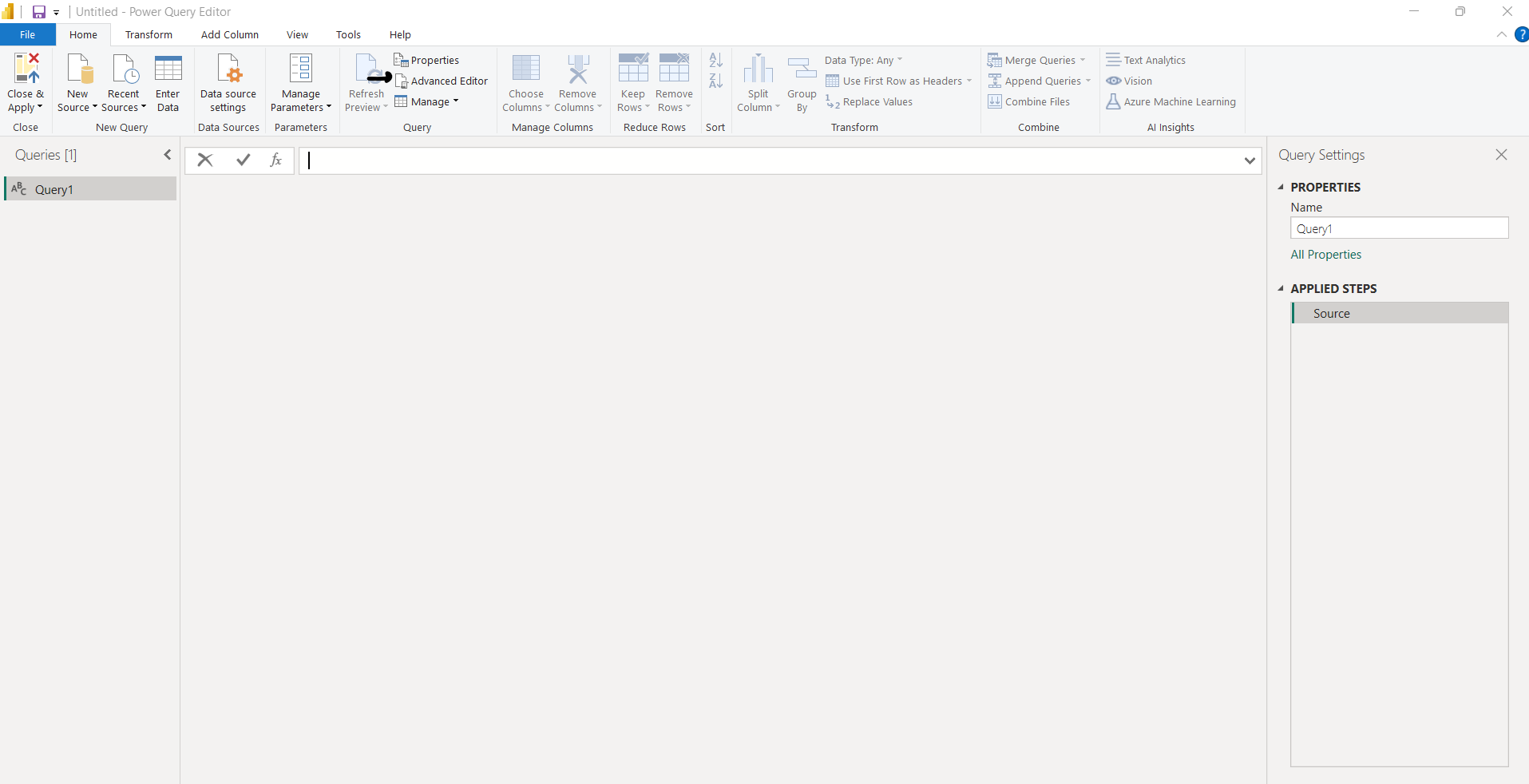This screenshot has width=1529, height=784.
Task: Collapse the Queries pane
Action: [x=168, y=155]
